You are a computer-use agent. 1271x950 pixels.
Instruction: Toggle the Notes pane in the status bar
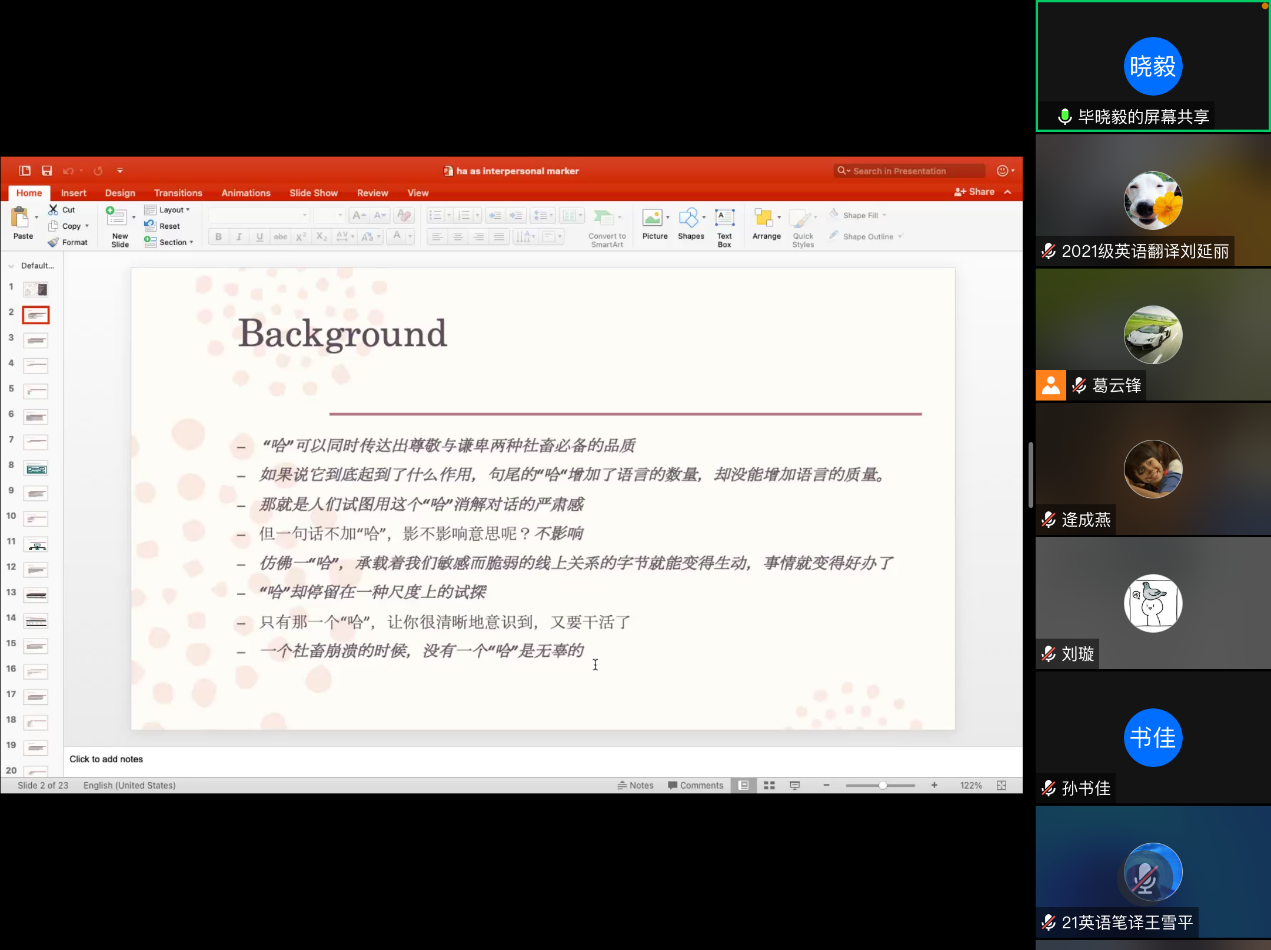click(636, 785)
